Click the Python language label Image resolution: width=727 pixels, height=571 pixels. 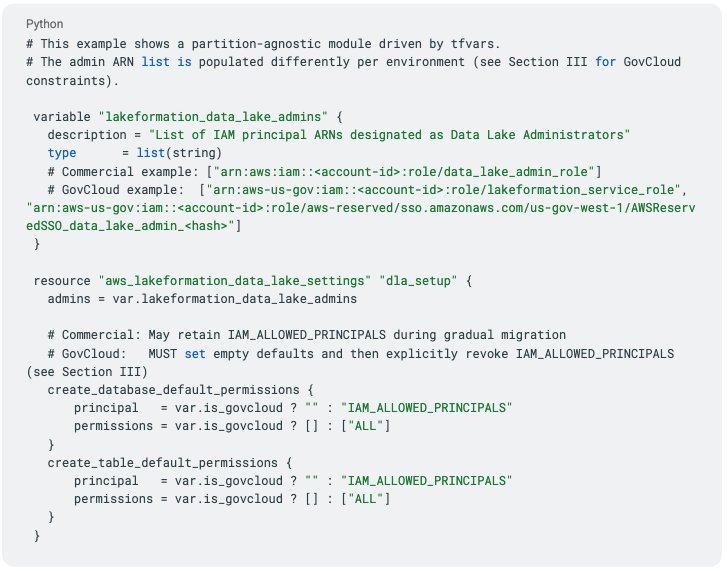click(45, 24)
